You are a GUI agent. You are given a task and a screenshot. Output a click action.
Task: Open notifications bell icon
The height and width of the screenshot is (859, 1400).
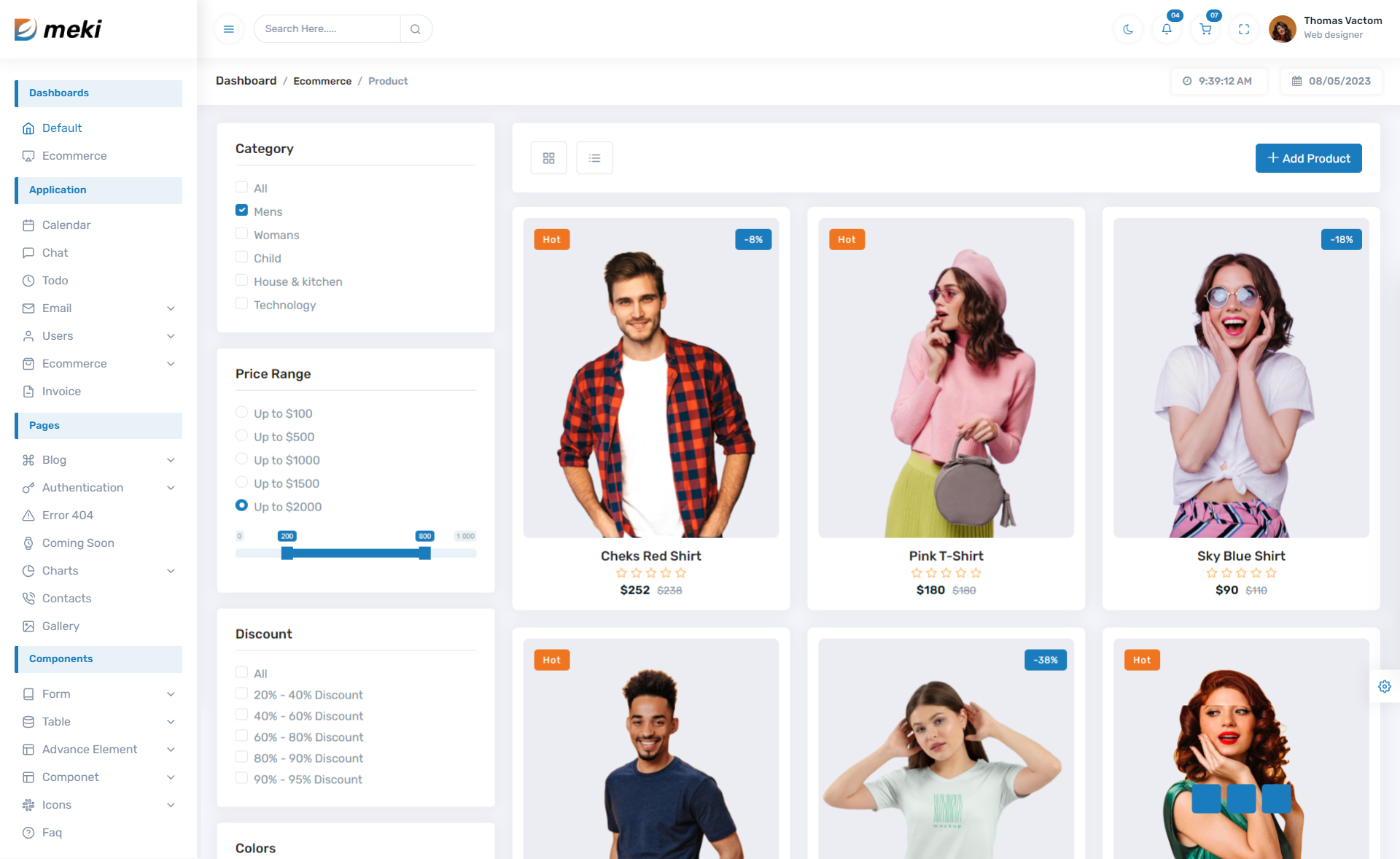[1167, 29]
